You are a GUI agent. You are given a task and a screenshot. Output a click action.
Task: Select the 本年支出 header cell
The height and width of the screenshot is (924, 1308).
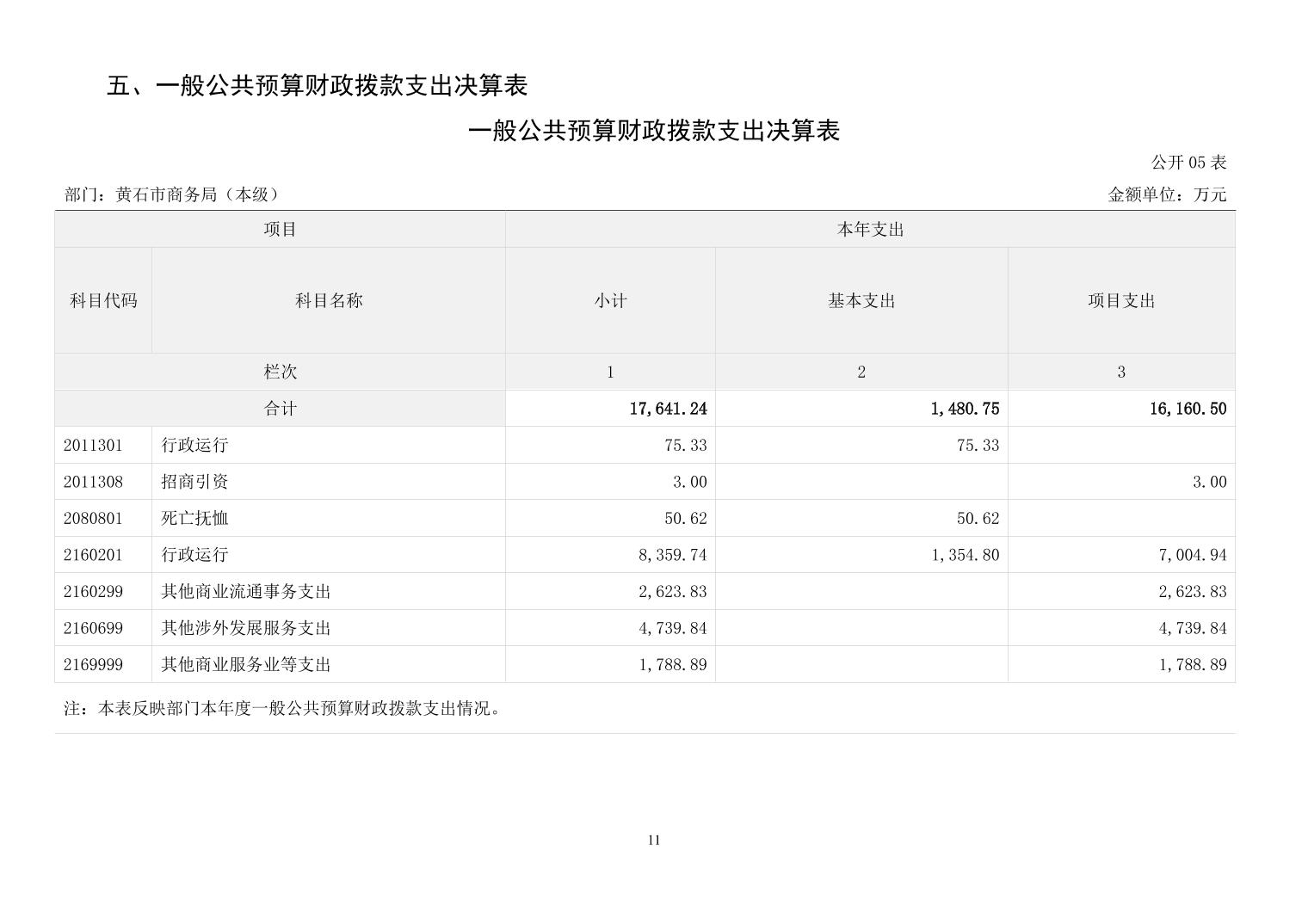coord(869,230)
